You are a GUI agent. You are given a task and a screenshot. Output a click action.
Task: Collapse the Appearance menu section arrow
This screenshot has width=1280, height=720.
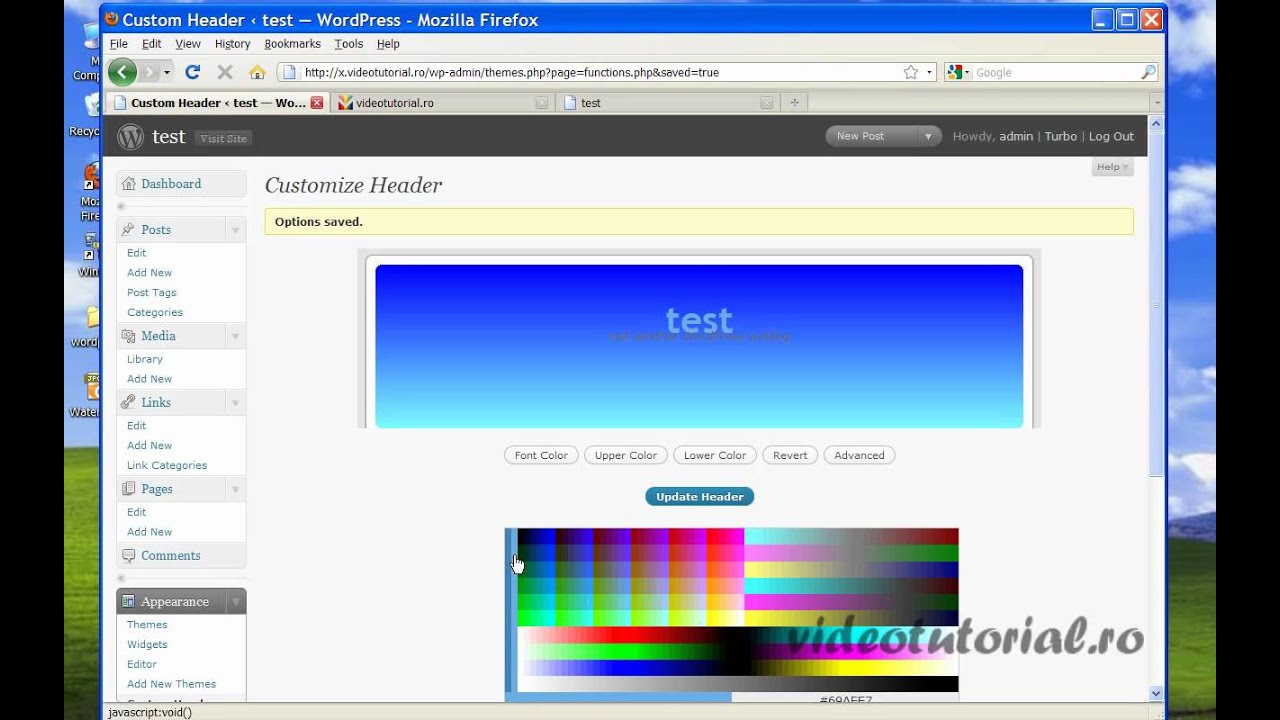click(x=235, y=602)
